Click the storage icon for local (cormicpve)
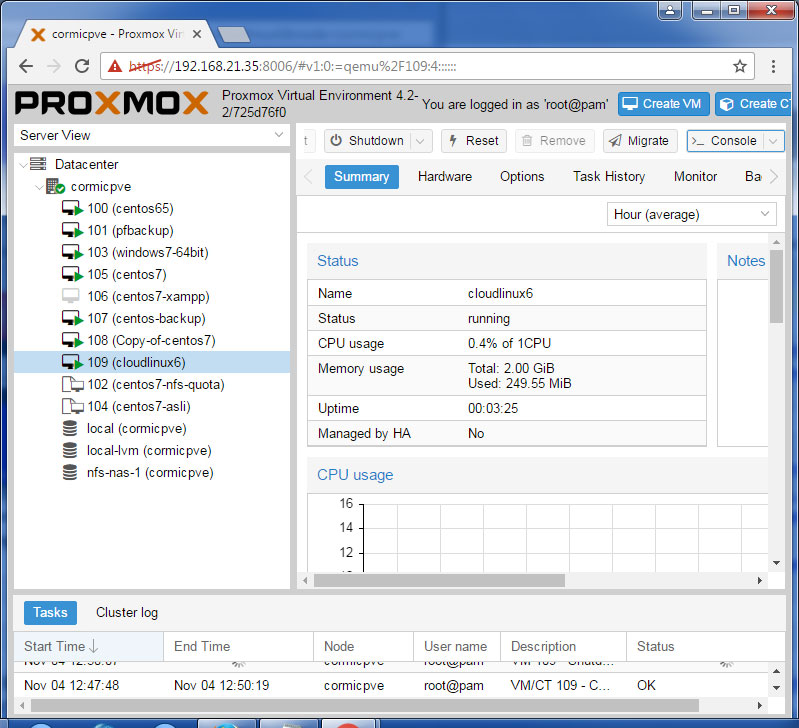 coord(70,428)
